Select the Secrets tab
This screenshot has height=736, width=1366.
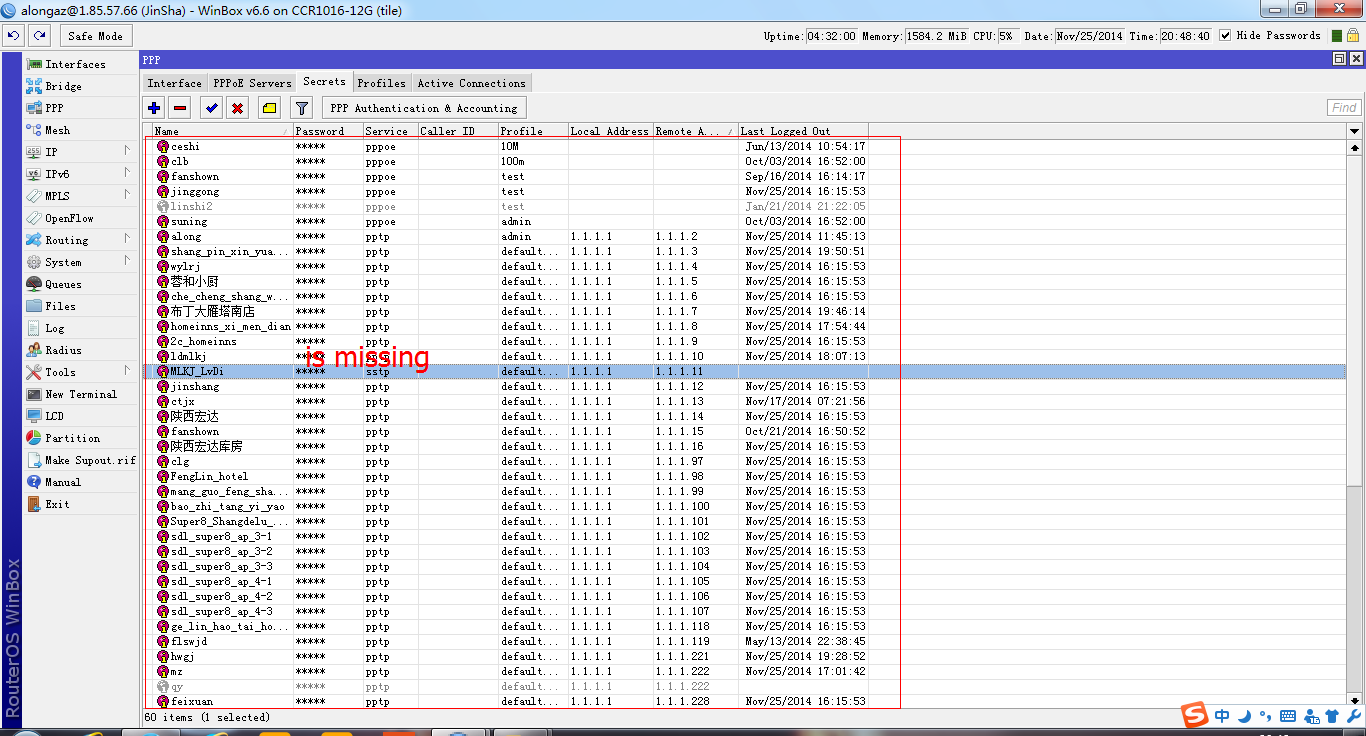tap(325, 82)
